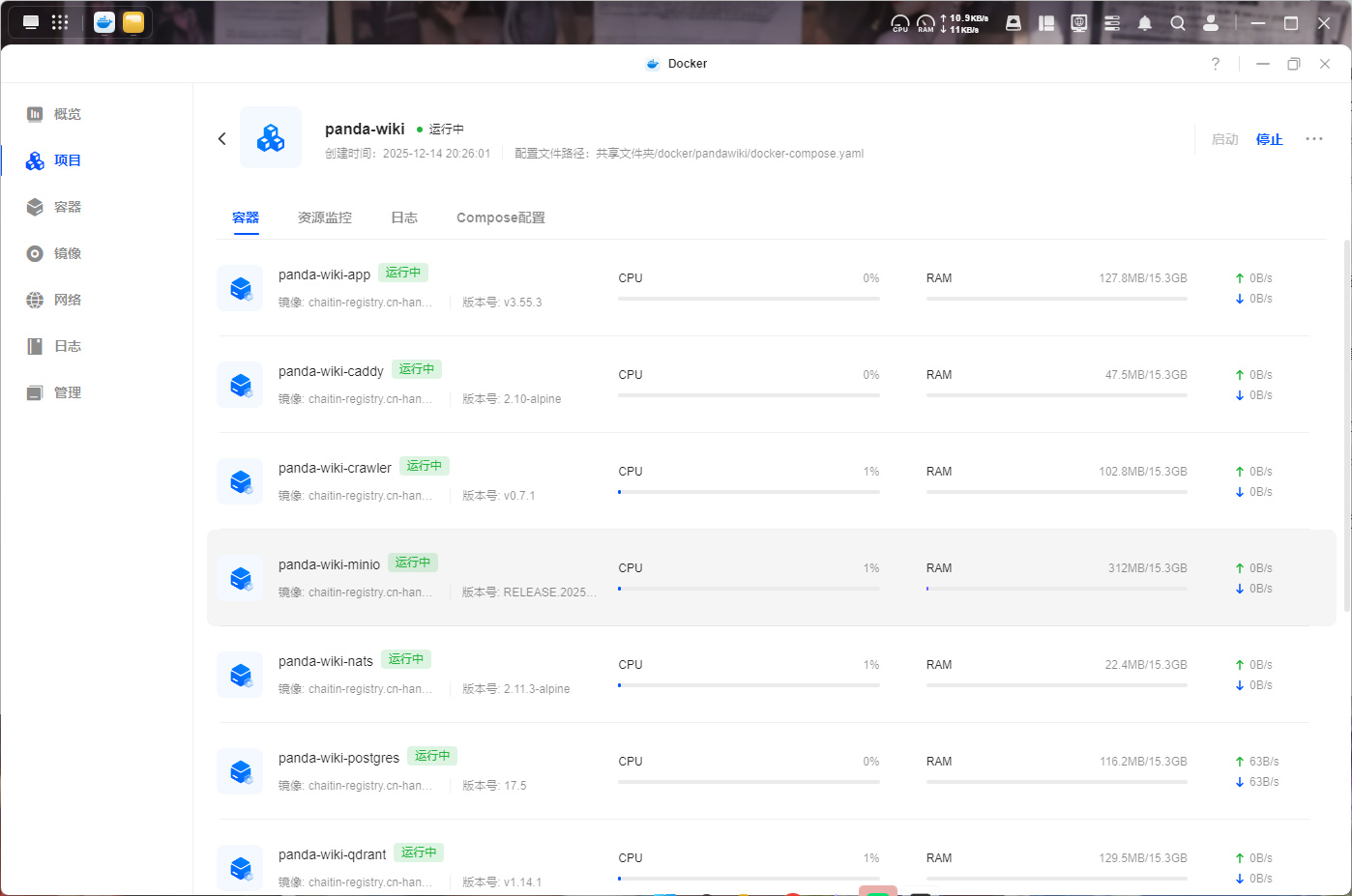Screen dimensions: 1352x896
Task: Click the network speed indicator in top bar
Action: (964, 23)
